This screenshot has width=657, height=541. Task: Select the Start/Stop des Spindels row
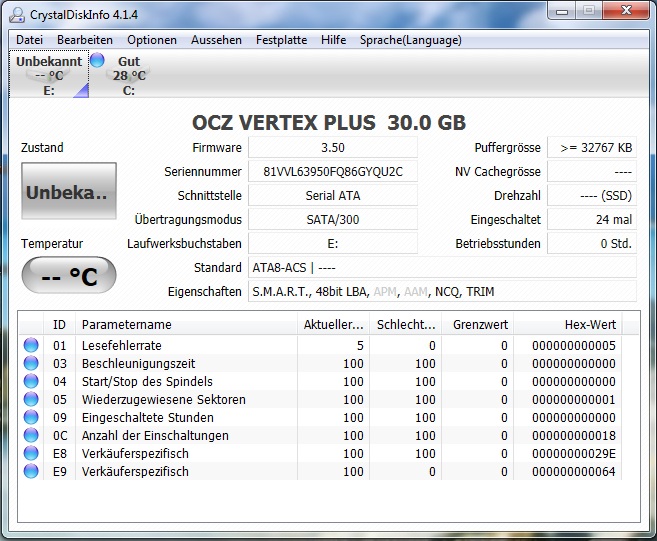(x=320, y=381)
